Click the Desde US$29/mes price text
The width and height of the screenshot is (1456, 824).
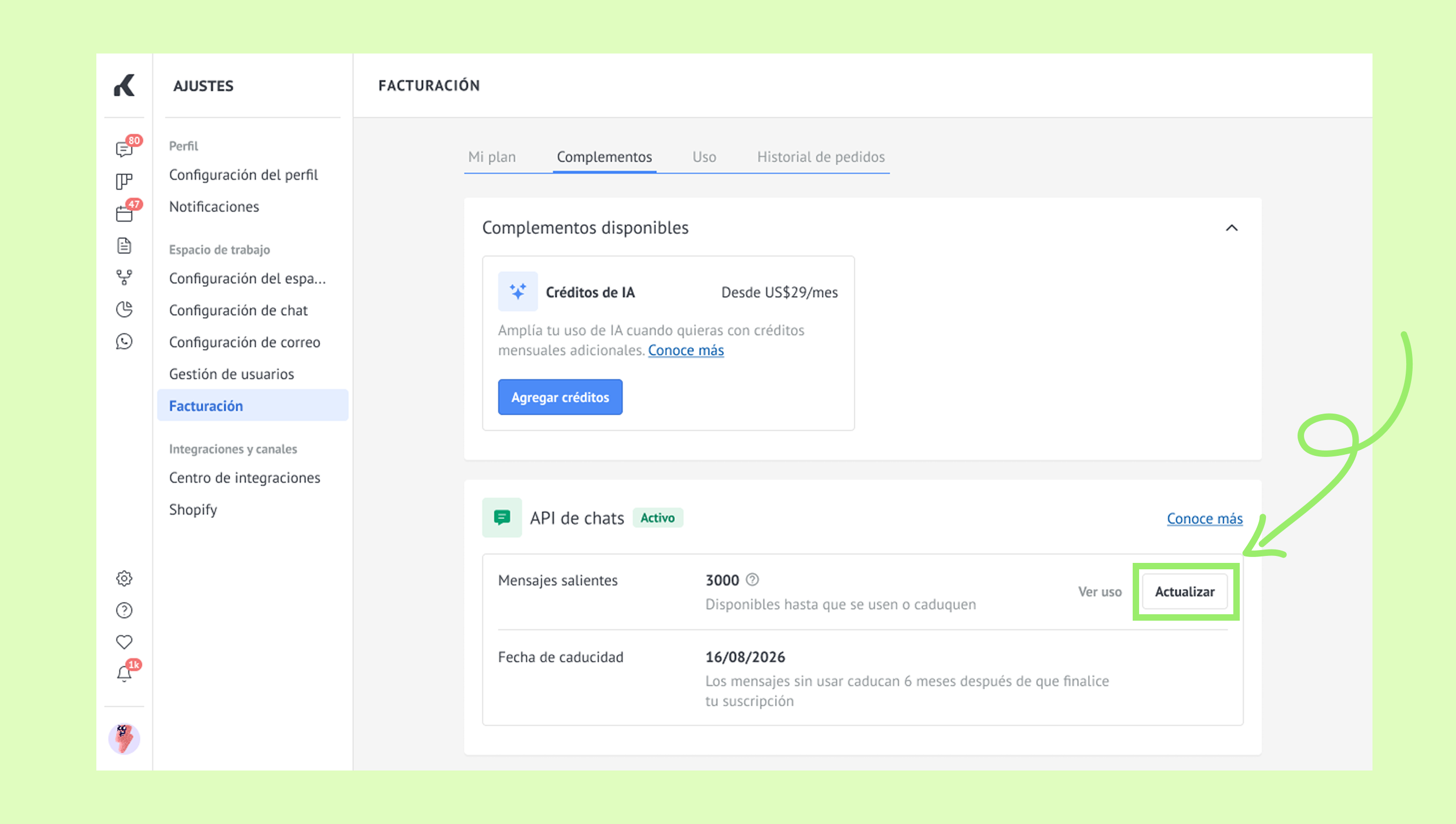pyautogui.click(x=779, y=292)
